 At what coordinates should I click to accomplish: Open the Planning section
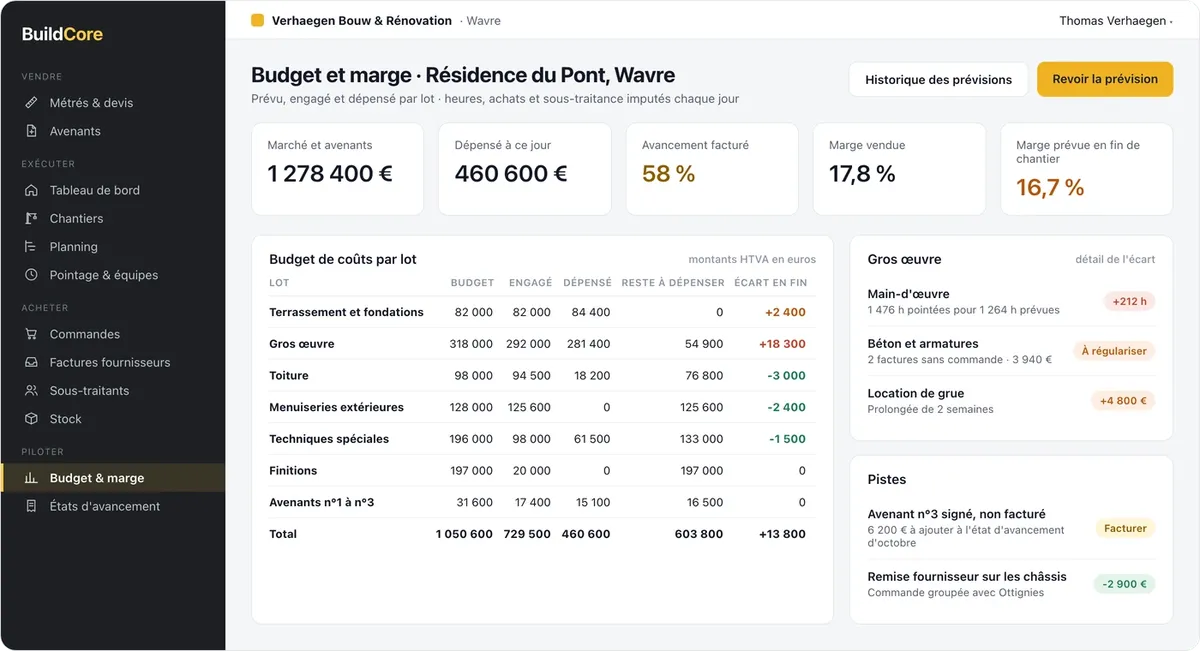point(113,246)
